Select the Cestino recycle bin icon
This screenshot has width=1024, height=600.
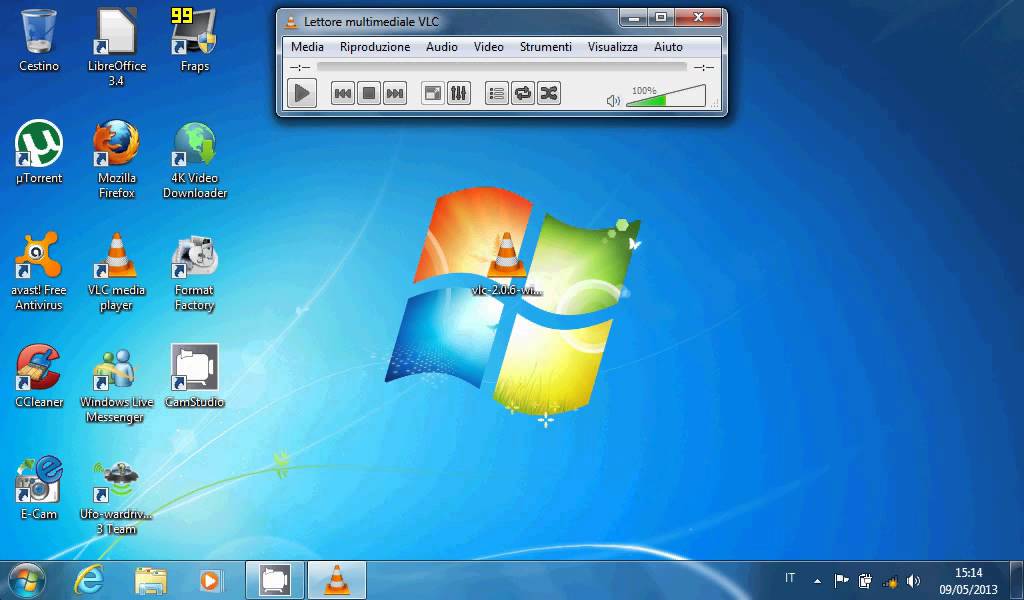tap(39, 40)
